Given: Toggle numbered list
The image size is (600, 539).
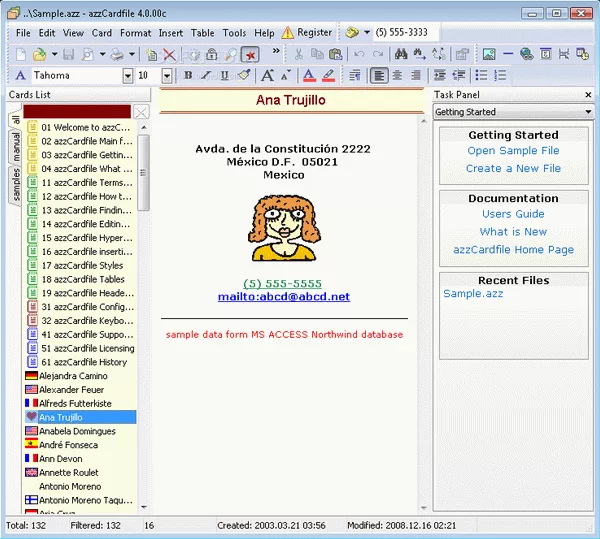Looking at the screenshot, I should pos(500,75).
